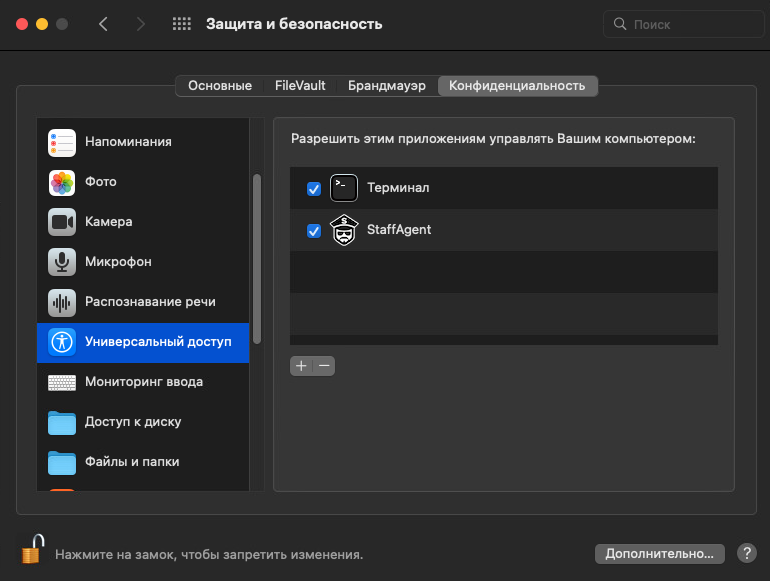
Task: Click the plus button to add app
Action: [x=301, y=366]
